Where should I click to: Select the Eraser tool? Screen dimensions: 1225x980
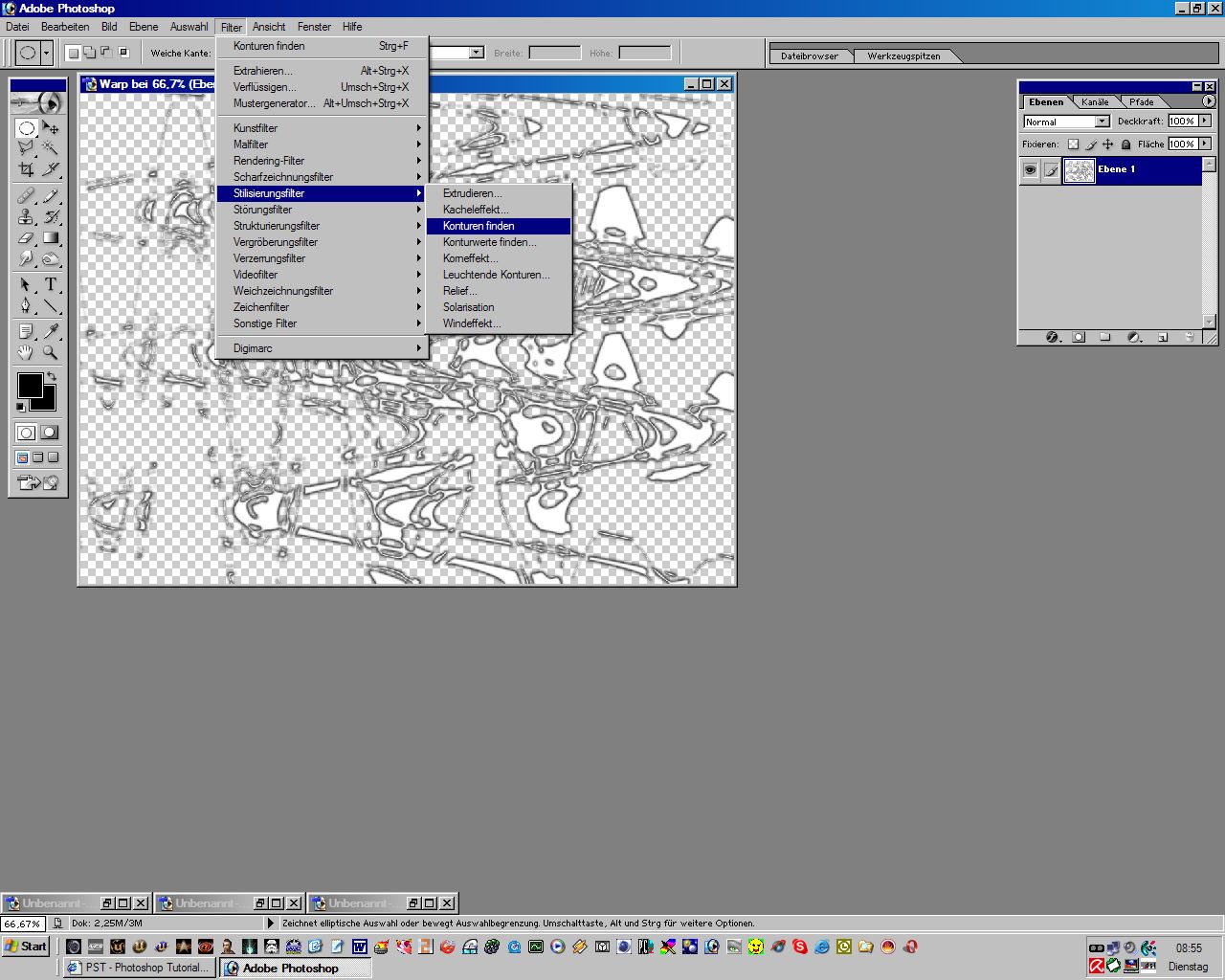(x=26, y=237)
